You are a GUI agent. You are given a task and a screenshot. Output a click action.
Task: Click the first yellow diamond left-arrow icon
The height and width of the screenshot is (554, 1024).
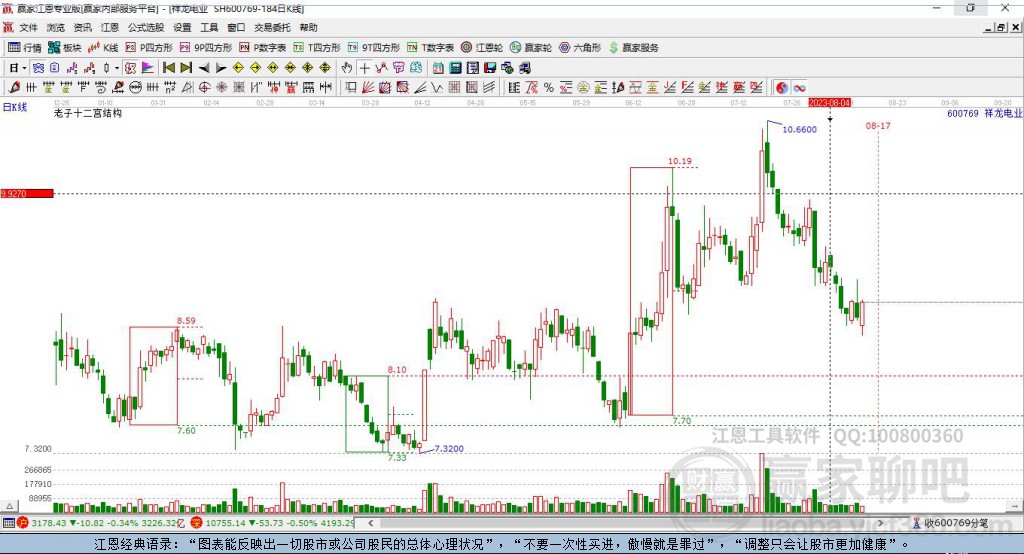pyautogui.click(x=238, y=68)
